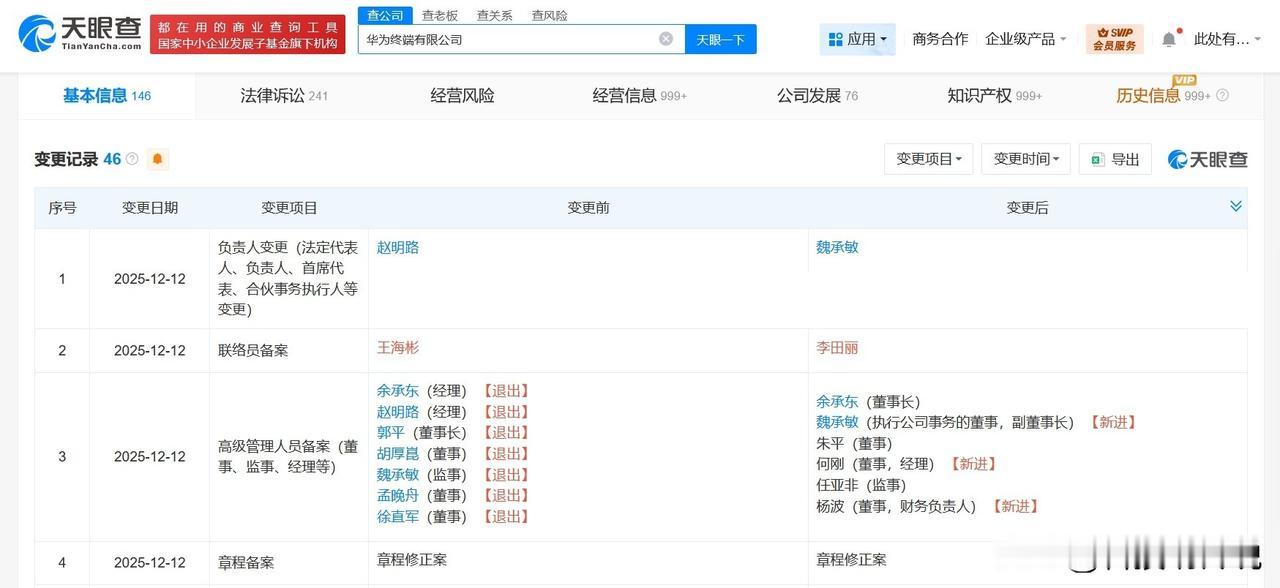Viewport: 1280px width, 588px height.
Task: Open 孟晚舟 (董事) link
Action: pyautogui.click(x=398, y=496)
